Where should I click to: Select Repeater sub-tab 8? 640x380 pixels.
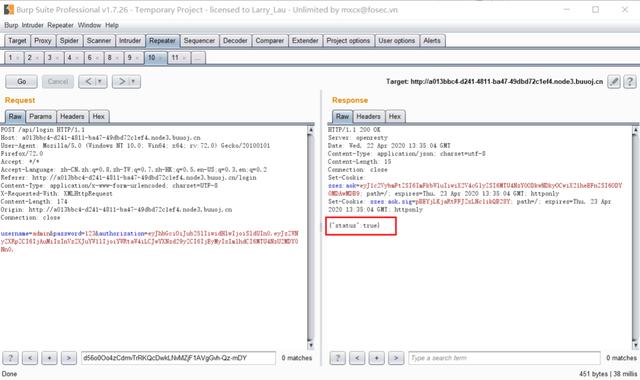pos(113,58)
